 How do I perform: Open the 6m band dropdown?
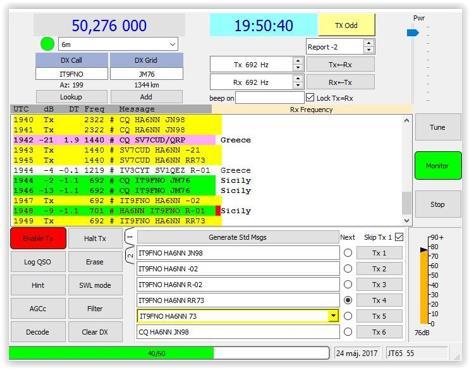pos(118,44)
